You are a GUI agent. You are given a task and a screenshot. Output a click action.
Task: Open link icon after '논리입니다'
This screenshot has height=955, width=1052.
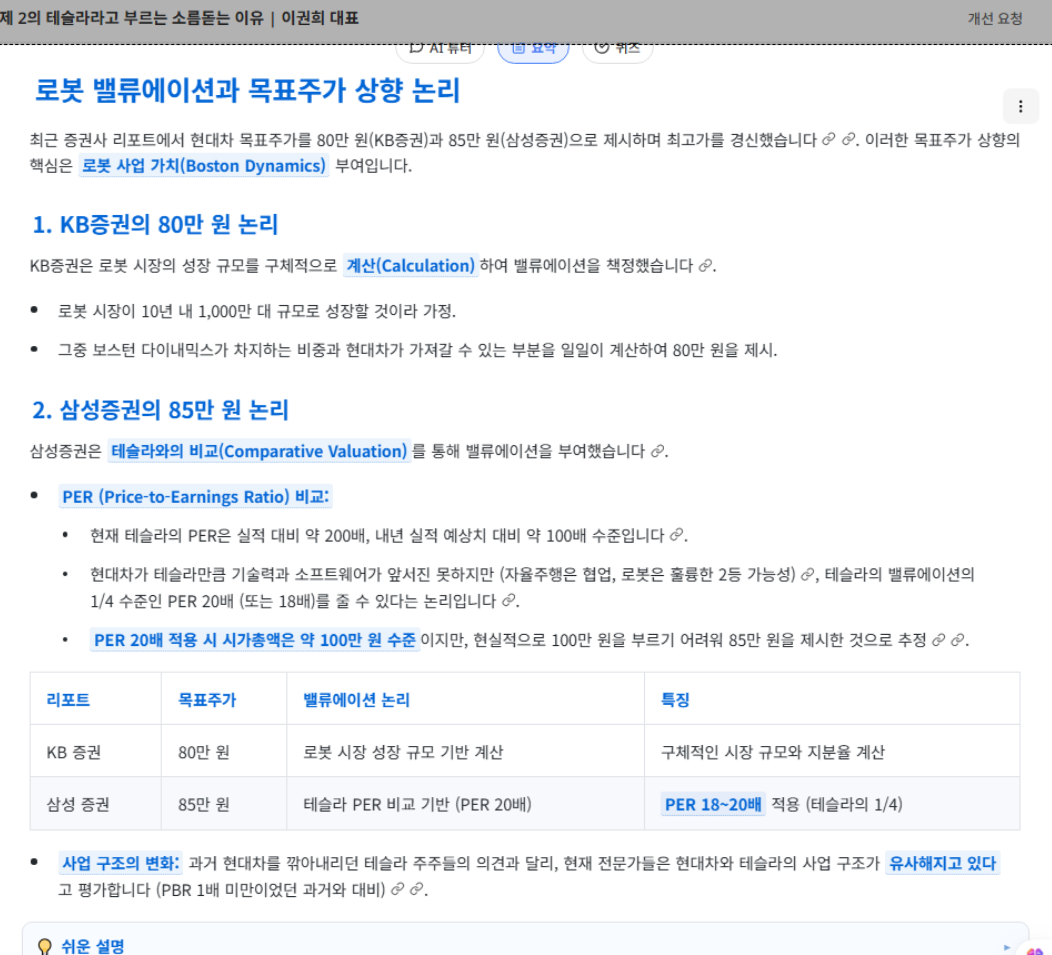click(509, 601)
